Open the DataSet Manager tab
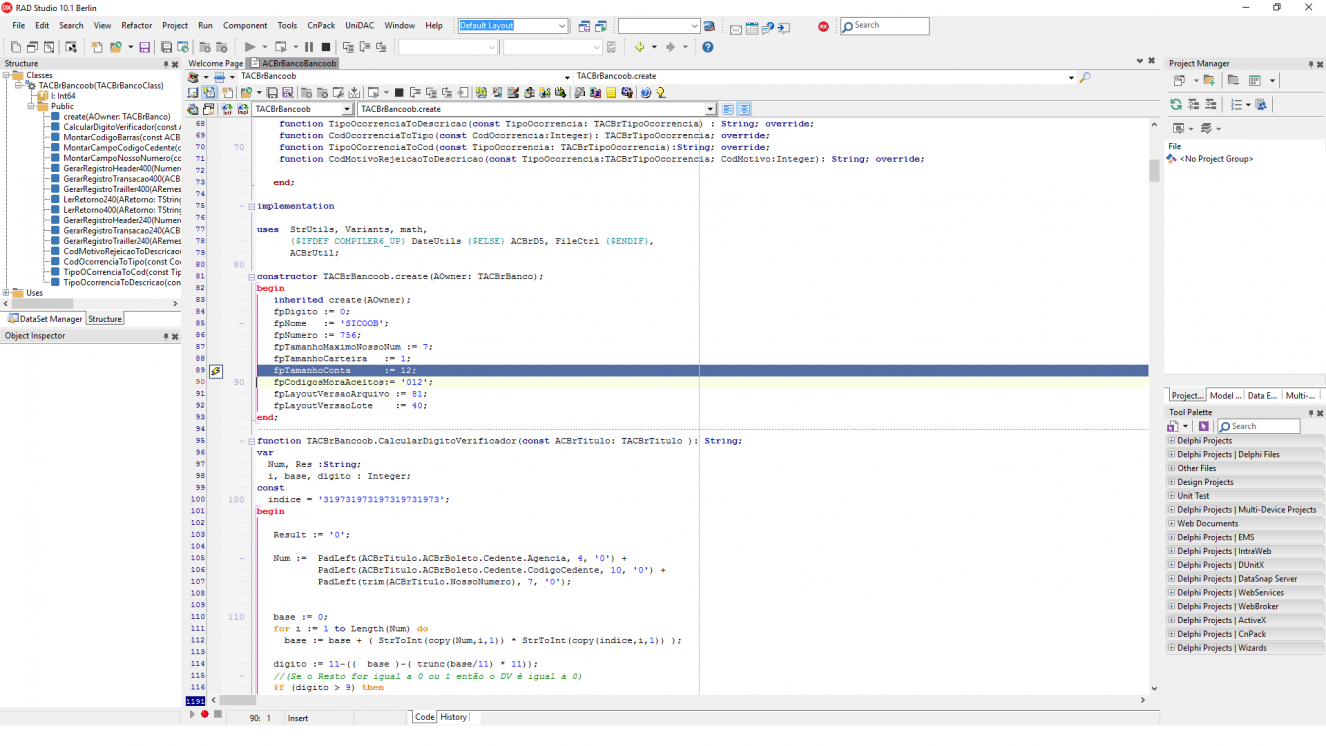Image resolution: width=1326 pixels, height=746 pixels. pyautogui.click(x=45, y=319)
